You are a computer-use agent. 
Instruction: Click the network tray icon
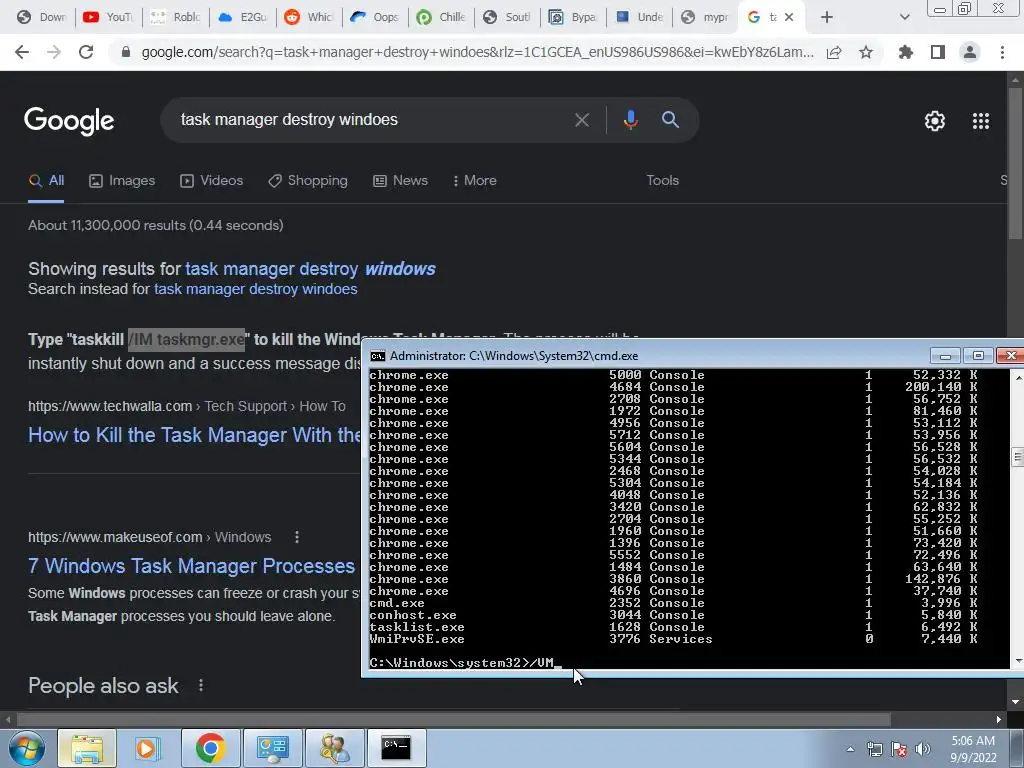tap(874, 749)
